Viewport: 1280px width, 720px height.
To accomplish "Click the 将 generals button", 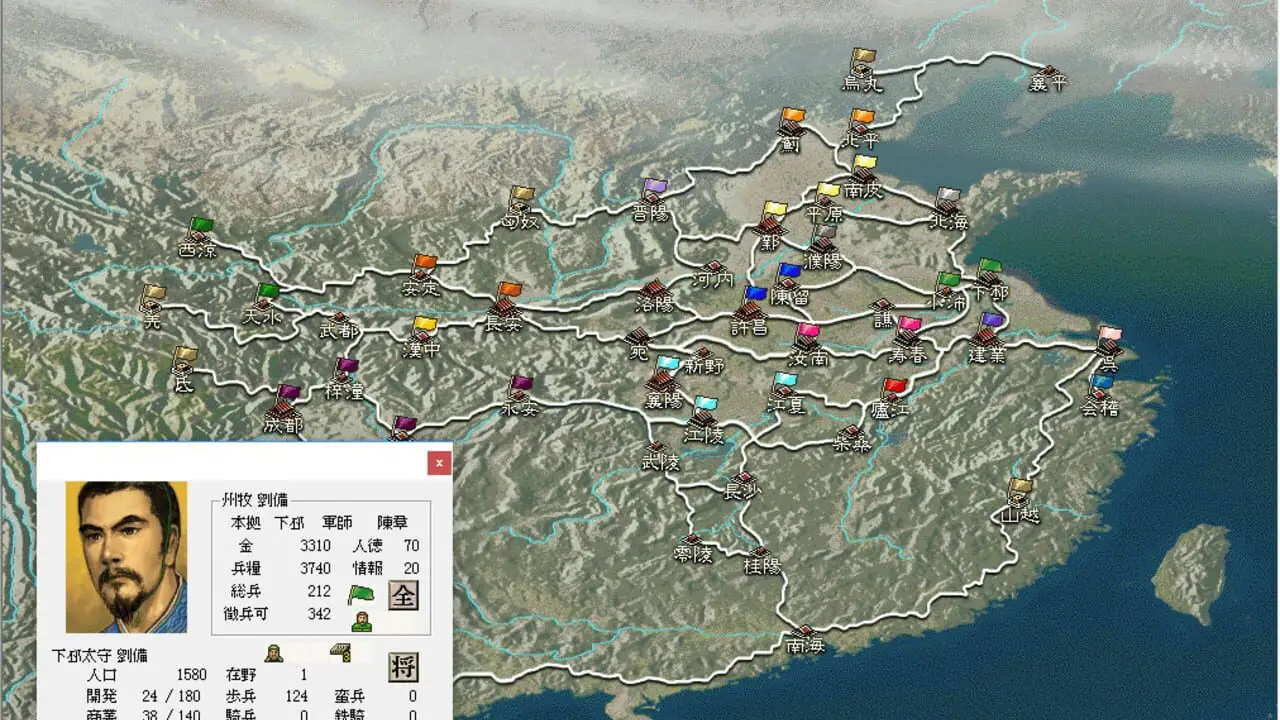I will pos(402,667).
